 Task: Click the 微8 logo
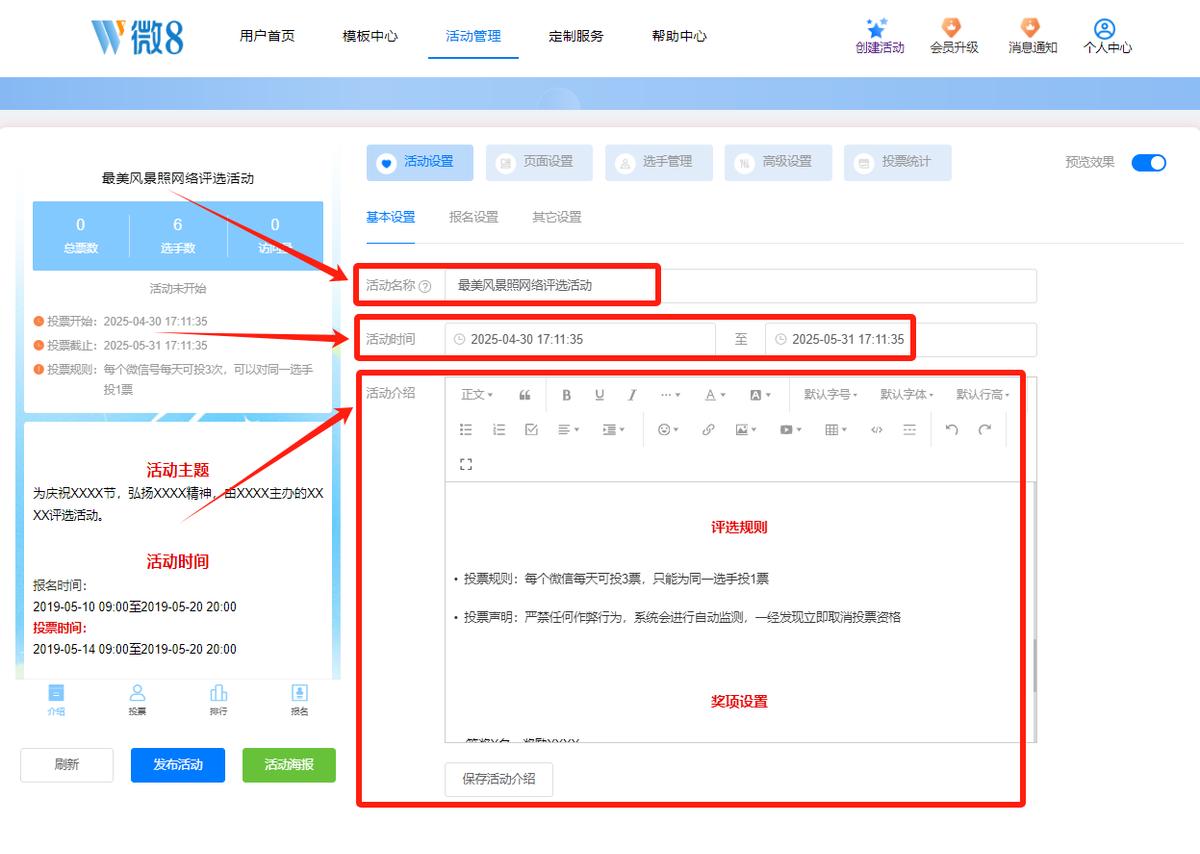[137, 37]
